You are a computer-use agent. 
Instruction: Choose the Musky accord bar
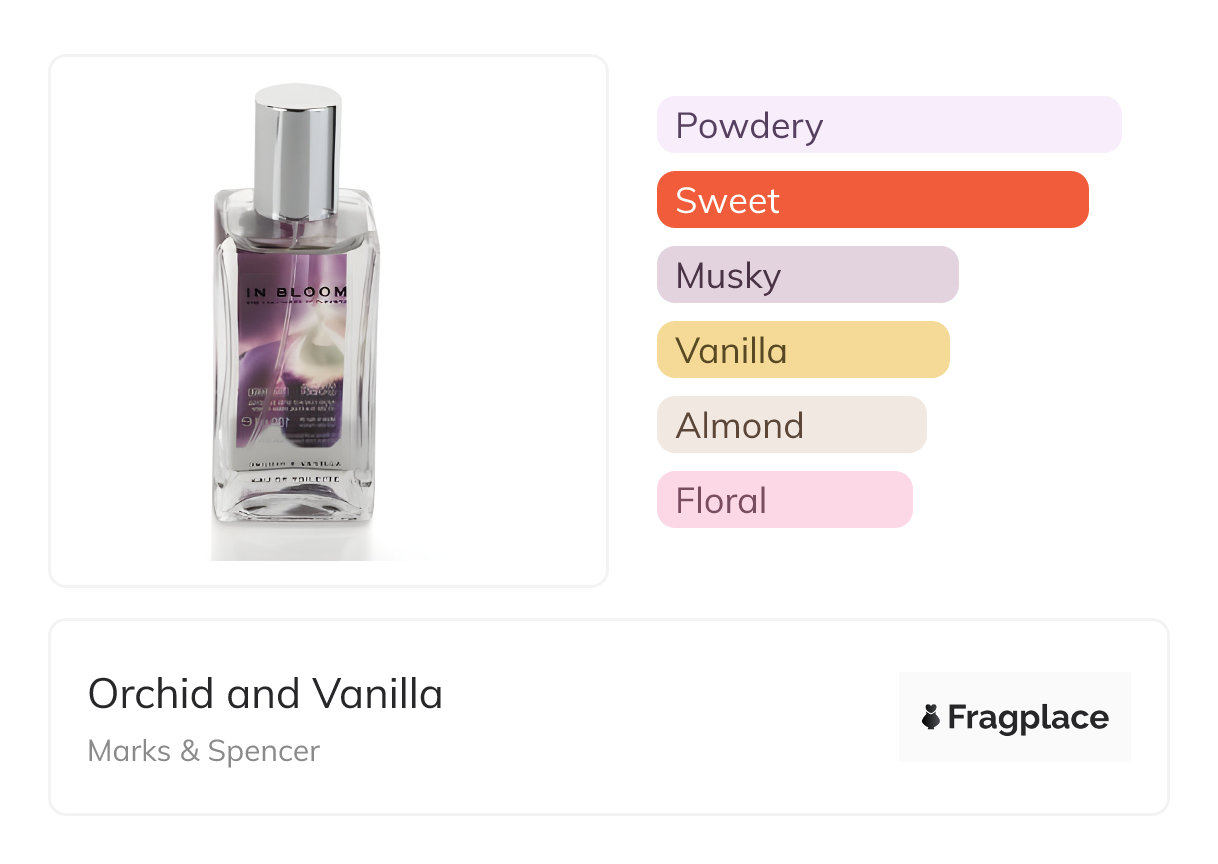tap(807, 275)
